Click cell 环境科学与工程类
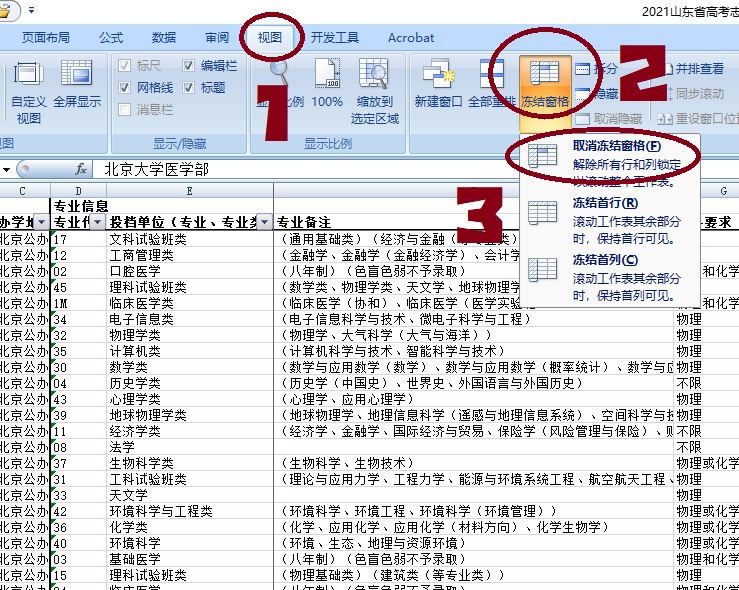The width and height of the screenshot is (739, 590). tap(190, 512)
